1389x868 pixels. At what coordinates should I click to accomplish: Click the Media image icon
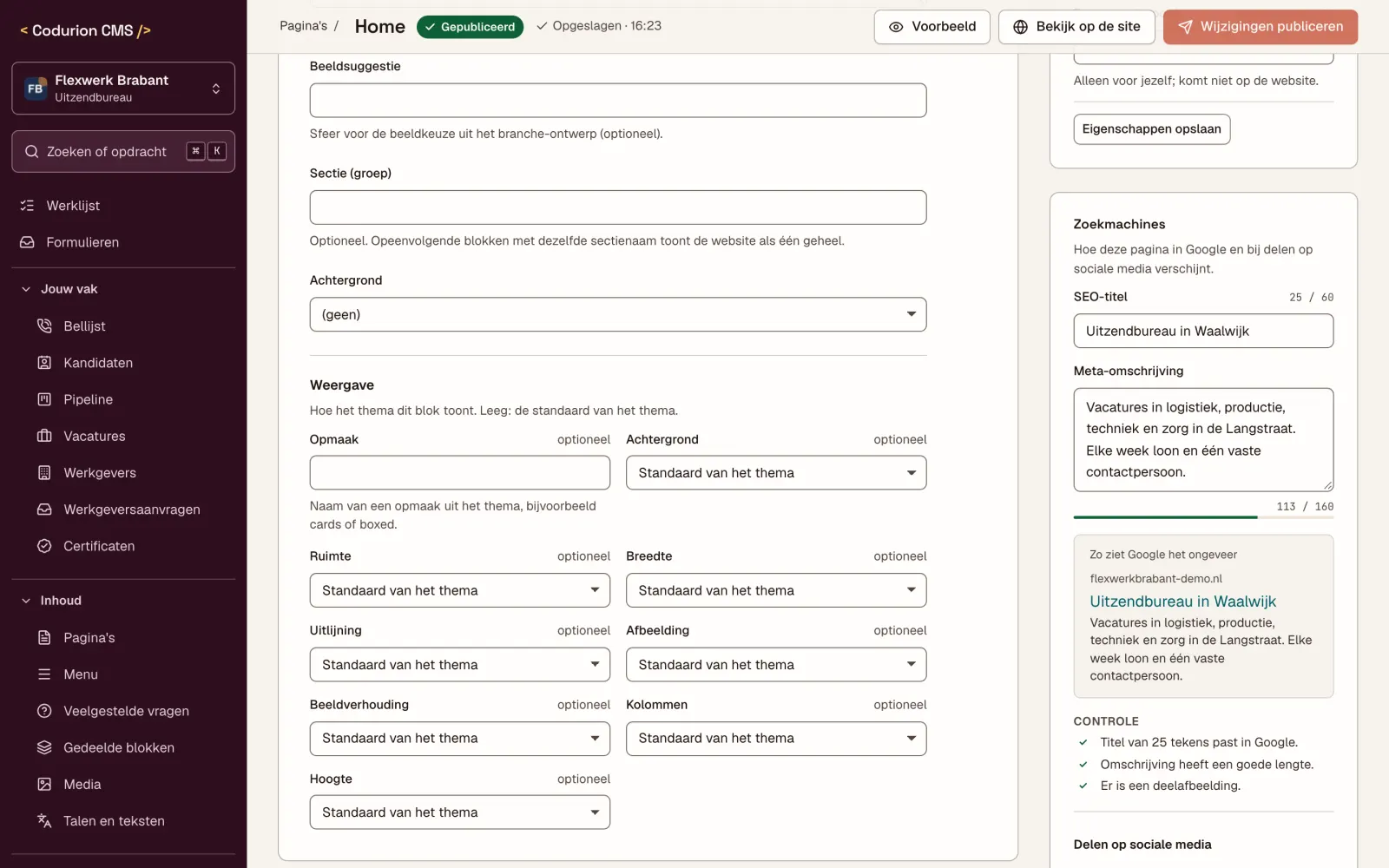point(44,785)
